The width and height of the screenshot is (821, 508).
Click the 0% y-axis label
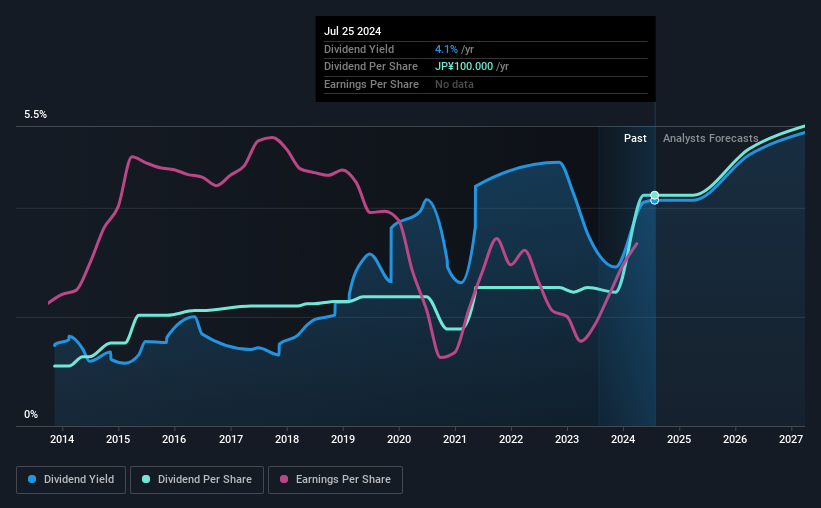[x=31, y=414]
